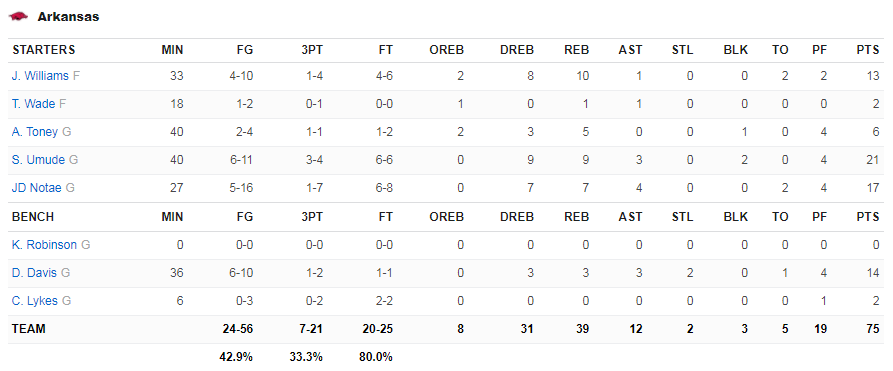Image resolution: width=893 pixels, height=371 pixels.
Task: Click the starters MIN column header
Action: pyautogui.click(x=173, y=50)
